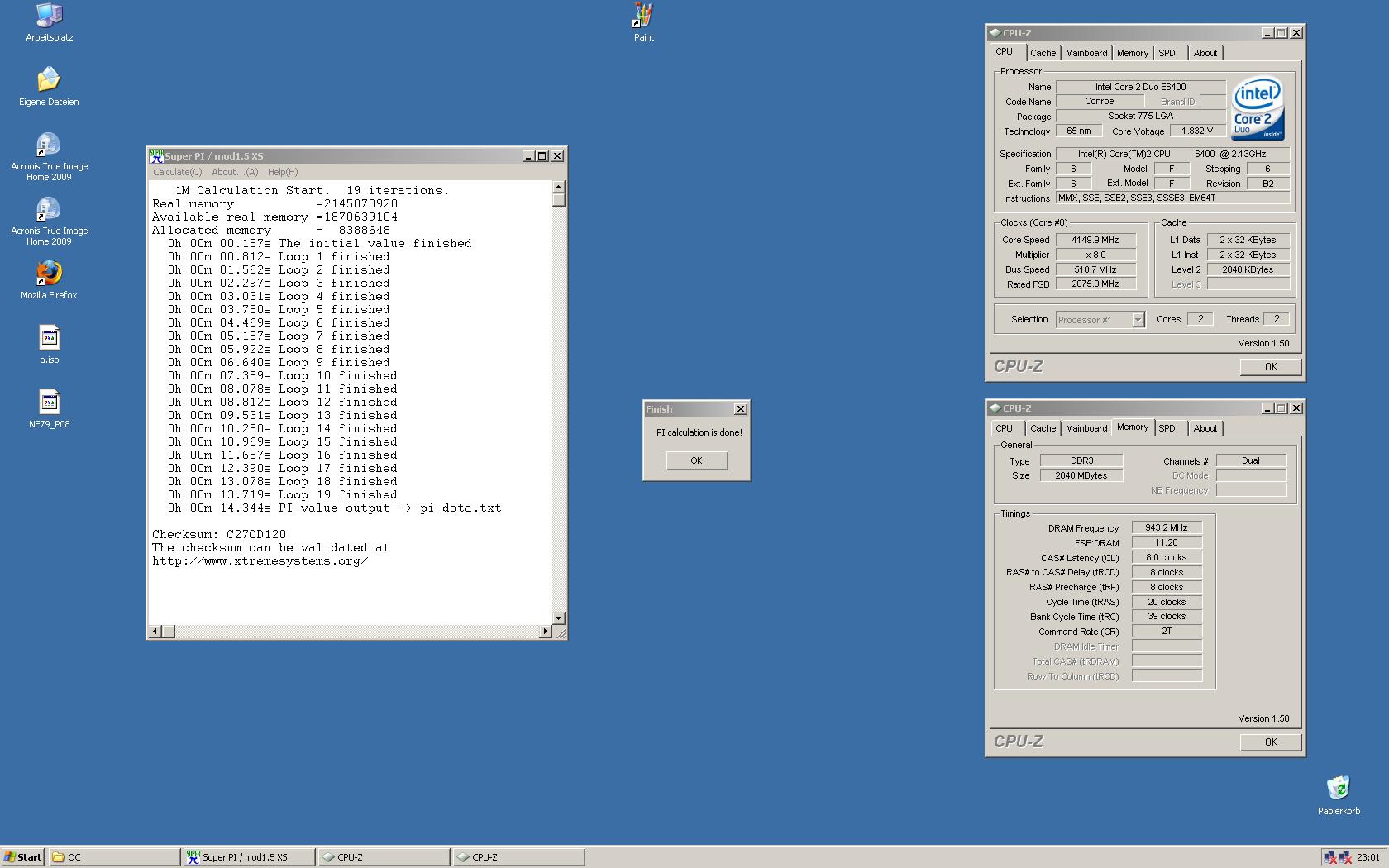Open the Paint desktop shortcut
Viewport: 1389px width, 868px height.
[644, 22]
